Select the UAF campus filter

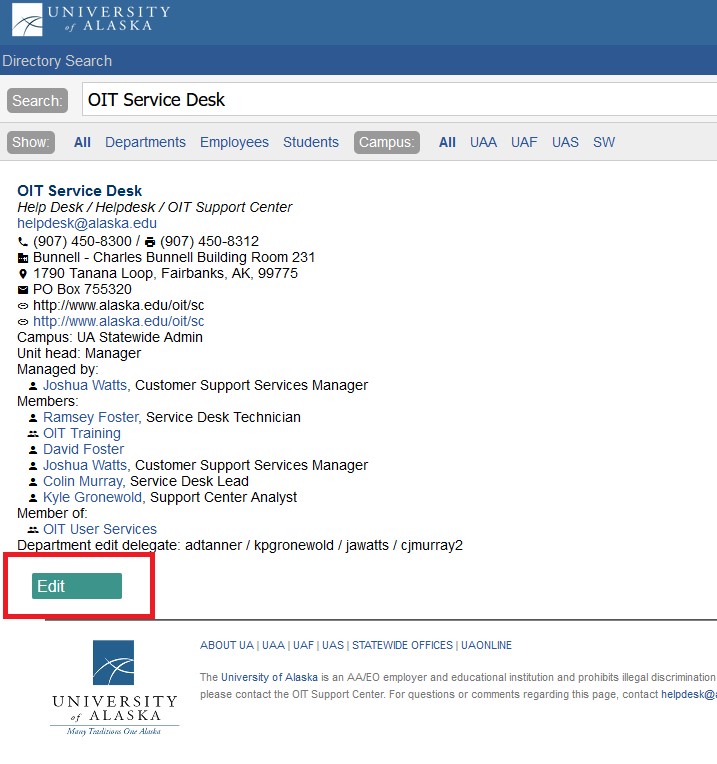pos(524,142)
